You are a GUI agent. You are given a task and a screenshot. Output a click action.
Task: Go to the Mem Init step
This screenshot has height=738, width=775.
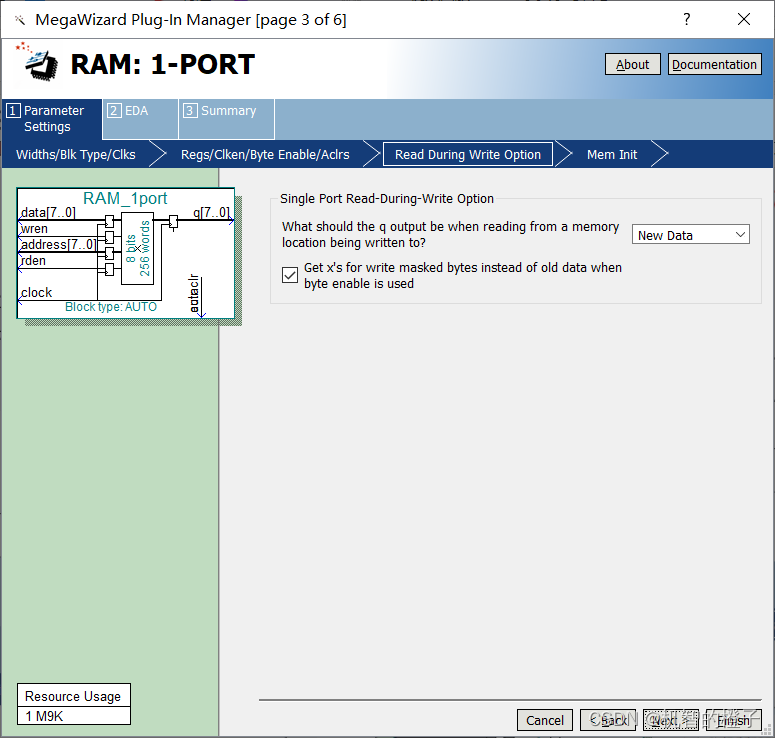tap(611, 155)
